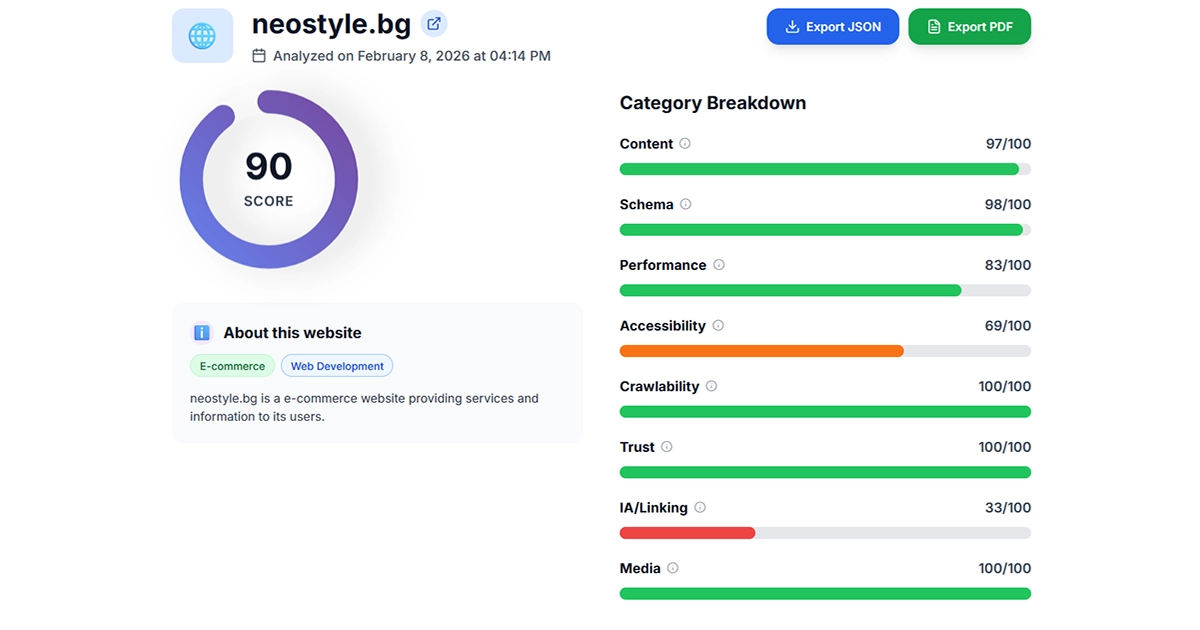Open neostyle.bg external link icon
The height and width of the screenshot is (630, 1200).
[x=433, y=24]
